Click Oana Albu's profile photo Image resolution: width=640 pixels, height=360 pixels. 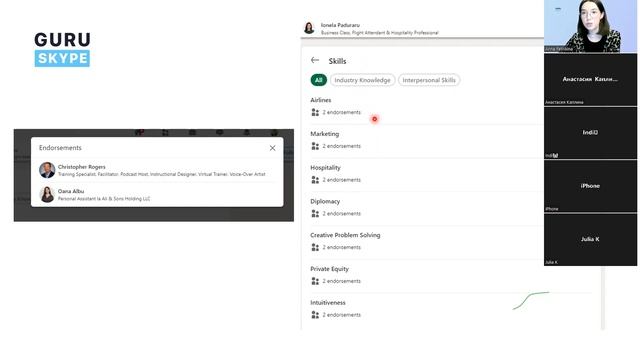pyautogui.click(x=47, y=194)
